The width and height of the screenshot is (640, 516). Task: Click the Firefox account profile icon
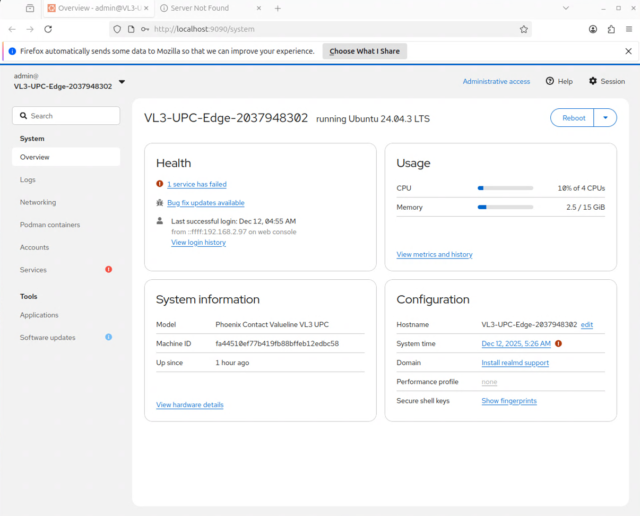click(594, 29)
